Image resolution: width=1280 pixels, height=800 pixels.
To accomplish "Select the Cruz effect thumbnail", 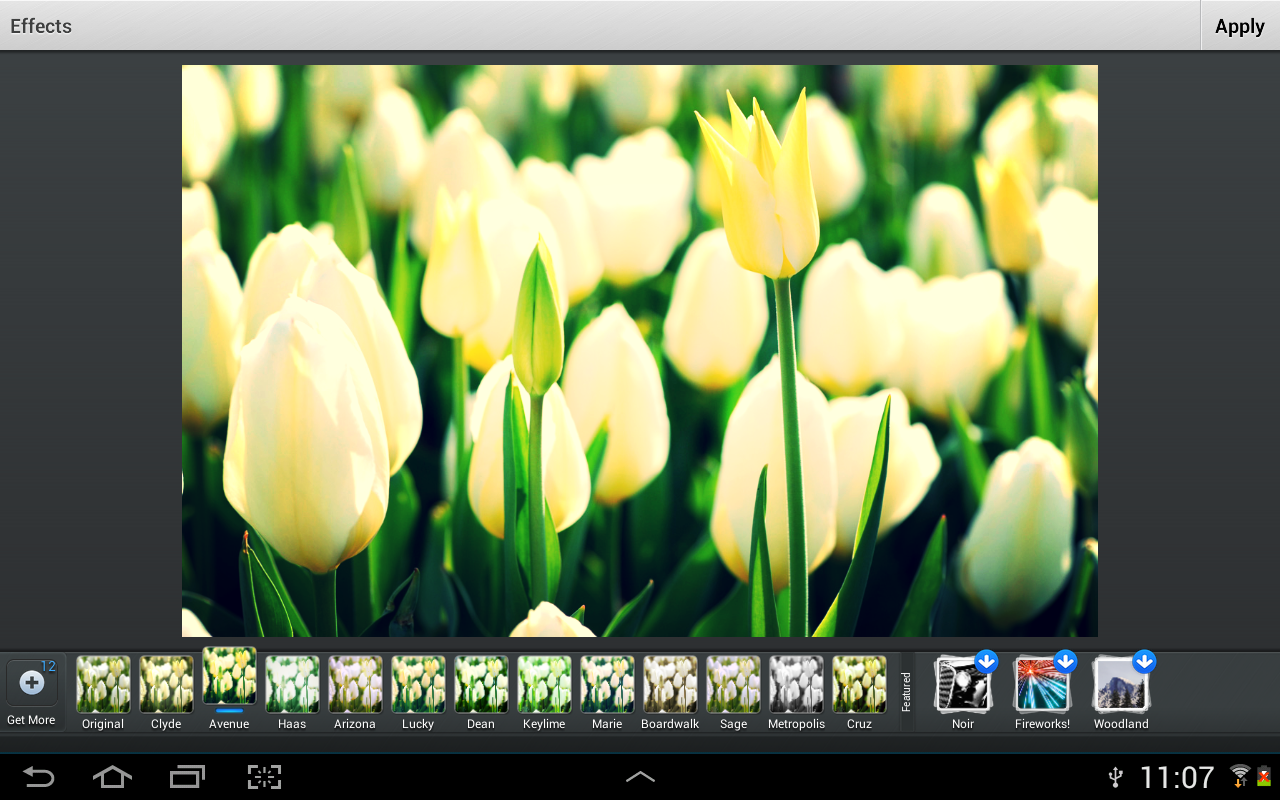I will point(859,692).
